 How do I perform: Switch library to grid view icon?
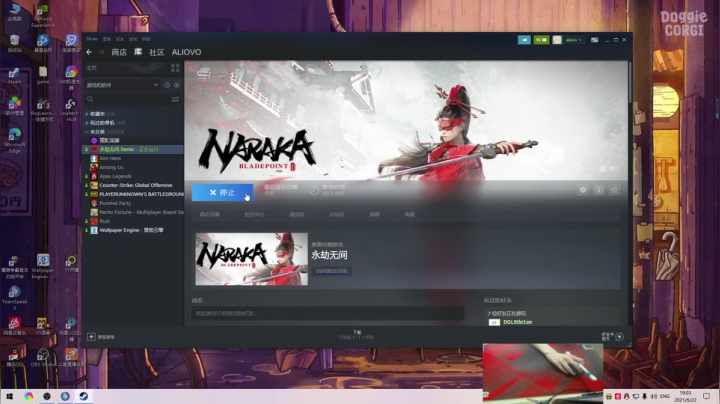pyautogui.click(x=175, y=68)
